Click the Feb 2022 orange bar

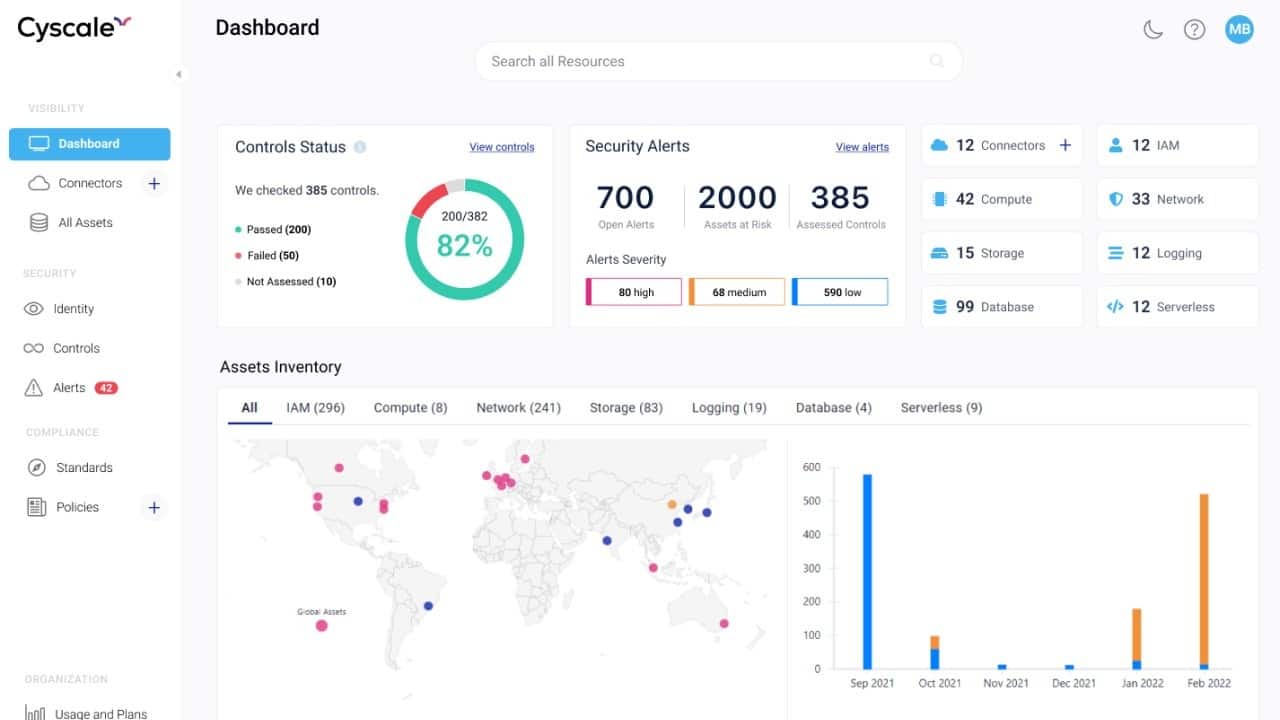click(x=1204, y=578)
